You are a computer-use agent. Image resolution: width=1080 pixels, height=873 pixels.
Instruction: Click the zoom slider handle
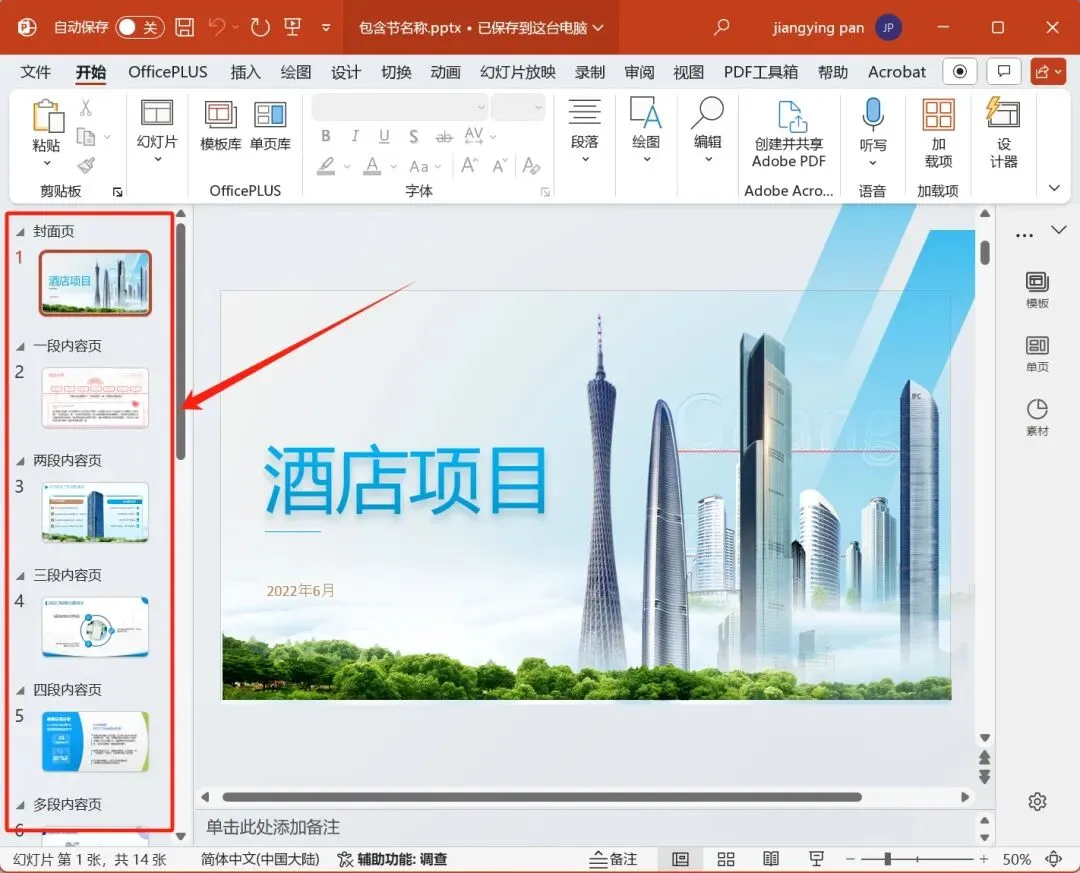pos(888,859)
